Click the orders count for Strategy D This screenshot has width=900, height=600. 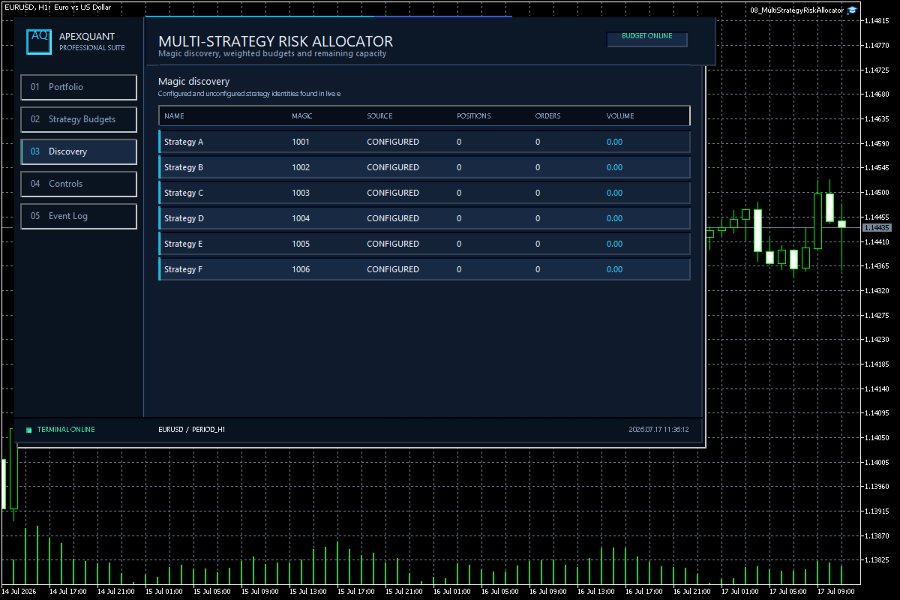(537, 218)
